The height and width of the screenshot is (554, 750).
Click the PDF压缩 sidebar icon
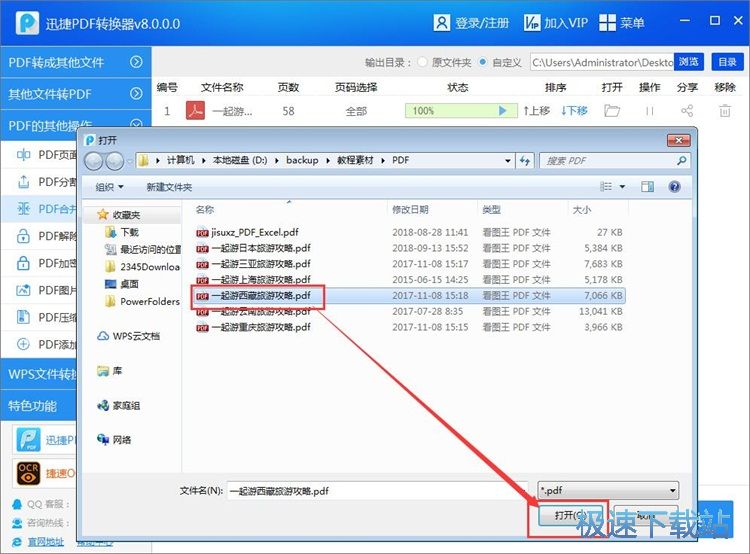(x=23, y=317)
